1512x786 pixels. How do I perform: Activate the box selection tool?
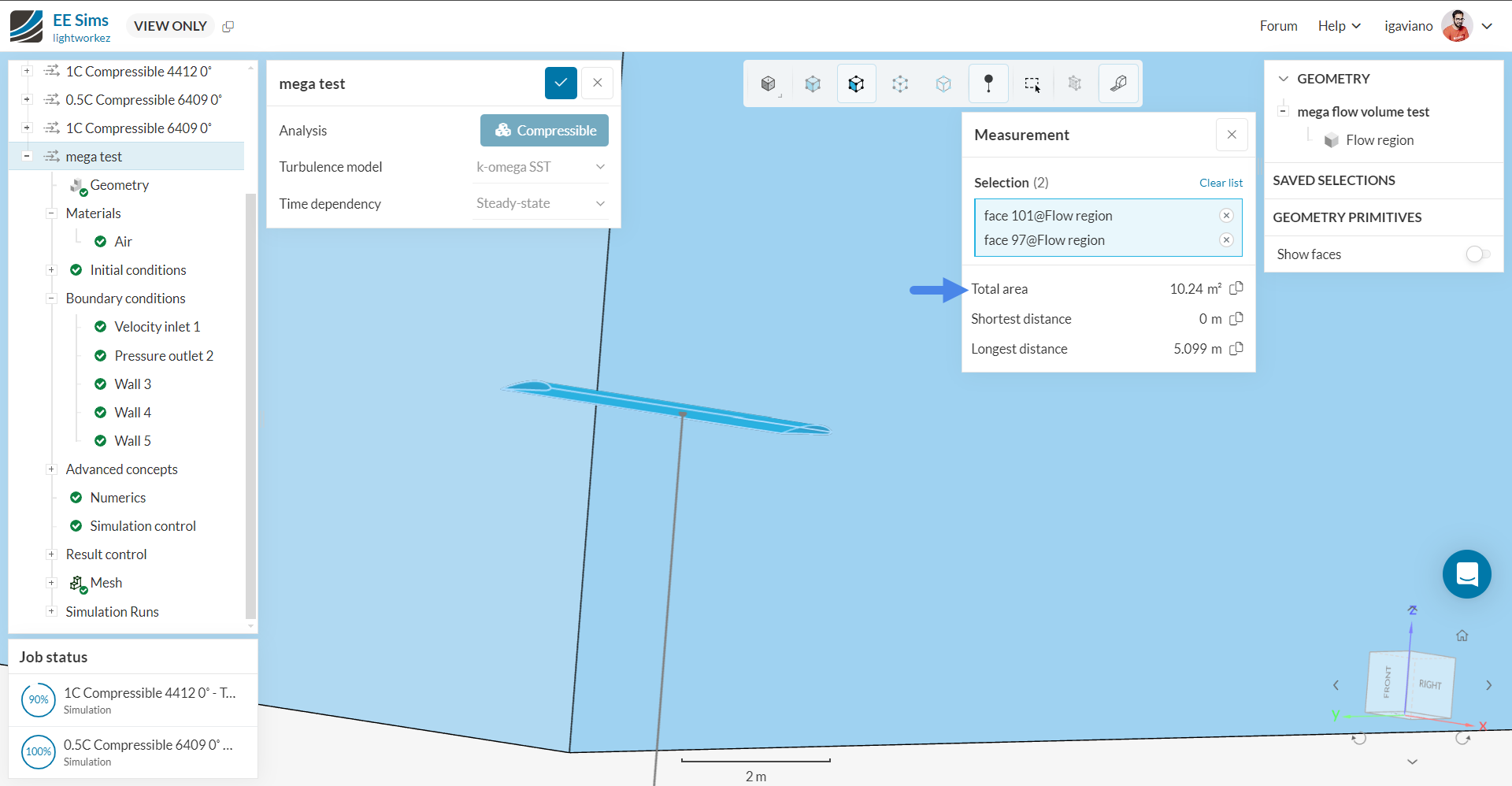[1032, 83]
